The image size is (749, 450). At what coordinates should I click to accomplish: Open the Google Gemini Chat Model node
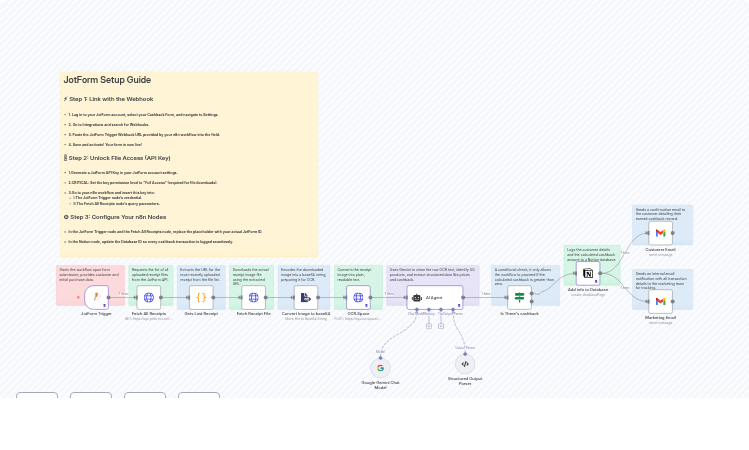pos(380,368)
